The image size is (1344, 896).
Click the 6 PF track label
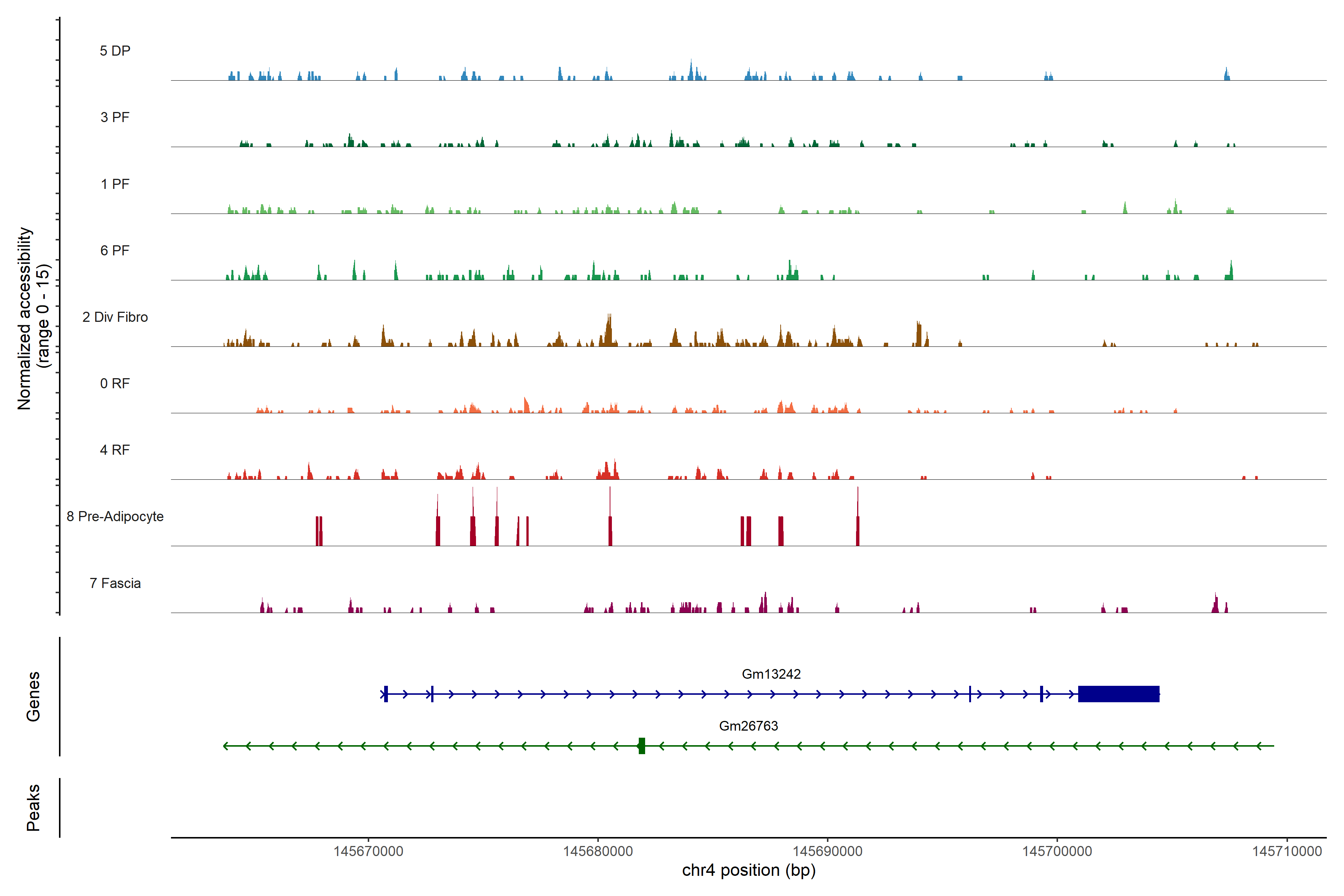pyautogui.click(x=115, y=250)
